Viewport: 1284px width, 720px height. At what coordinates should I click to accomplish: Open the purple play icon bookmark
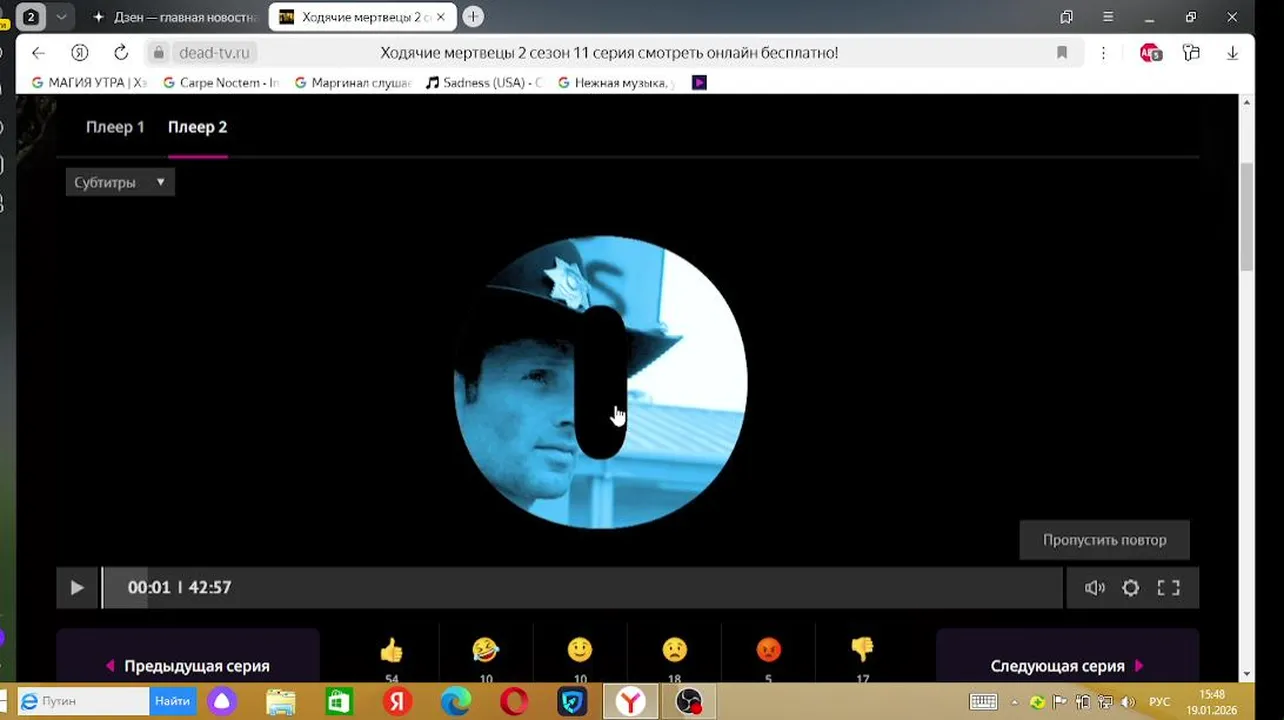(699, 83)
